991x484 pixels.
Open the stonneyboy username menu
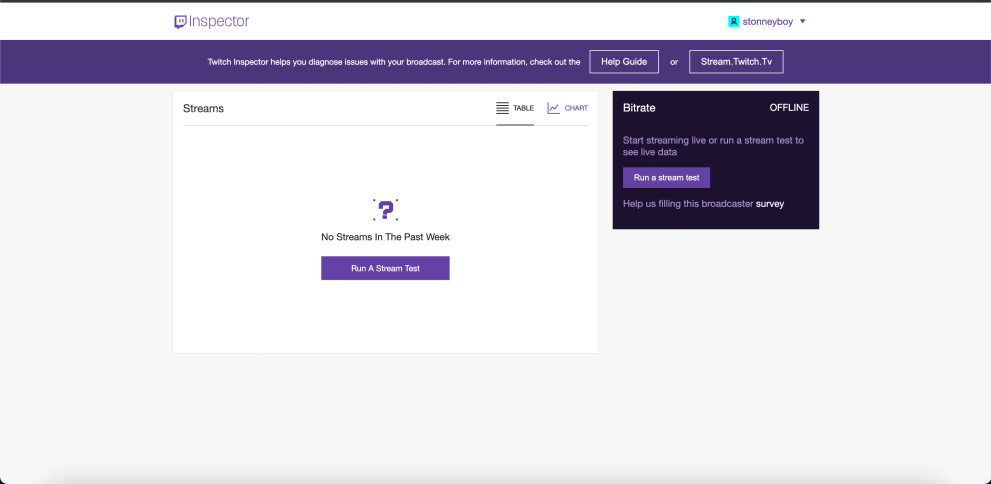(x=767, y=21)
